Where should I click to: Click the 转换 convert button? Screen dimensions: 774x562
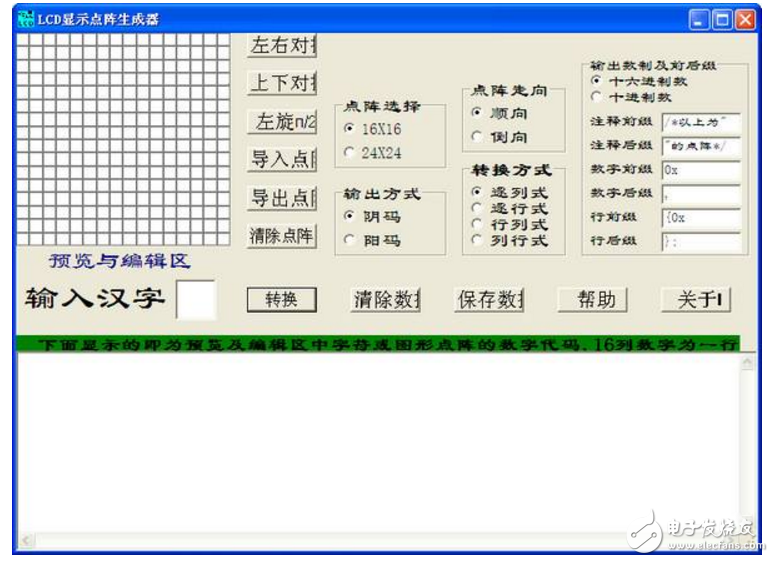pos(282,300)
